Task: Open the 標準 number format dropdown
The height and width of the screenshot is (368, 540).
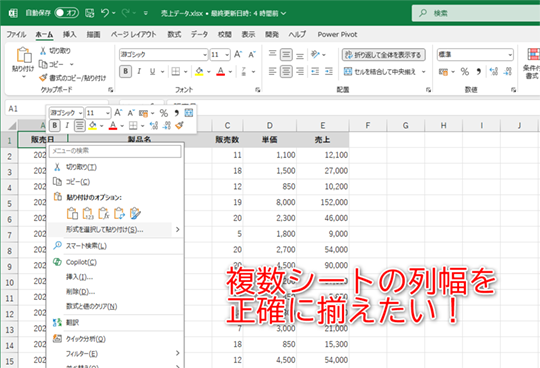Action: click(x=510, y=55)
